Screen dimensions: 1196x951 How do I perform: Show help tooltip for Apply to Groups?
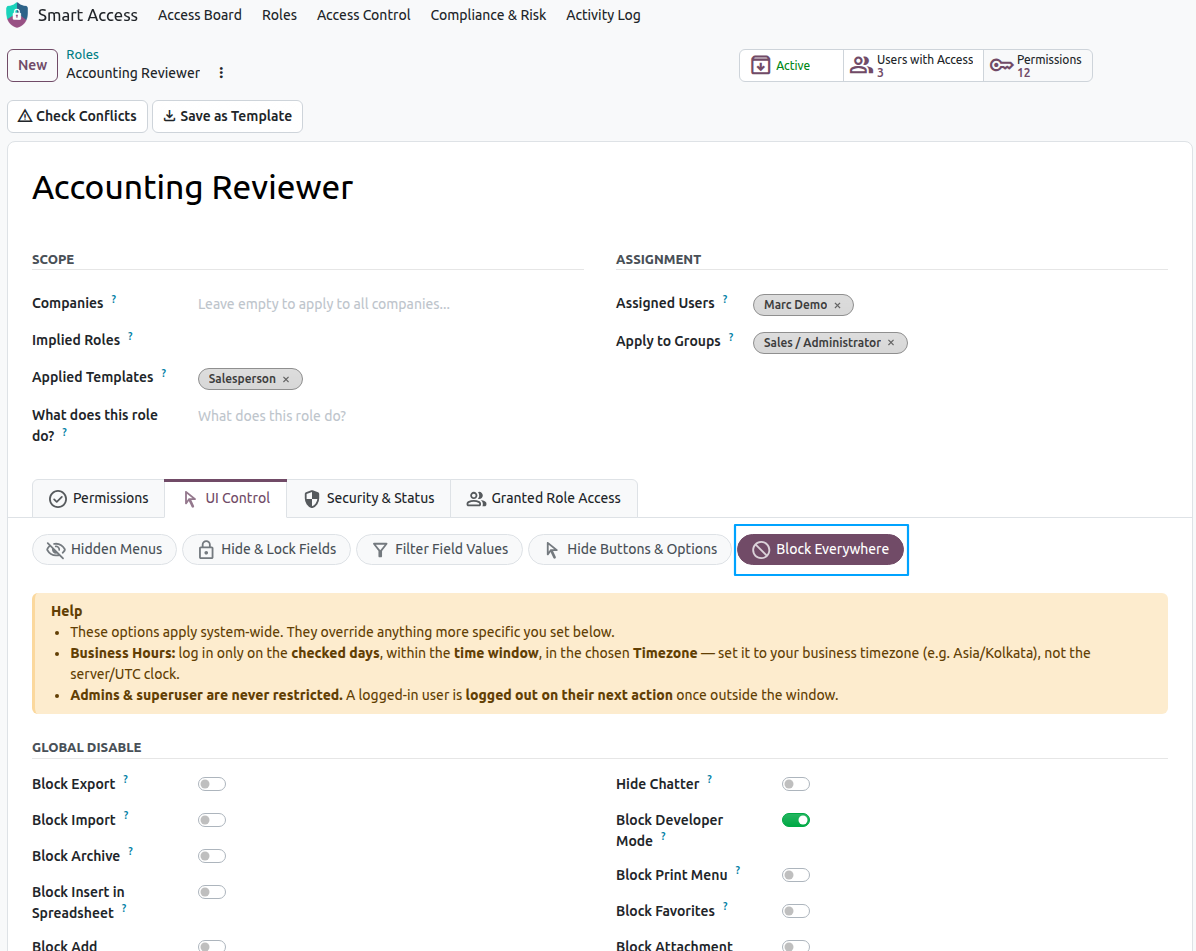[731, 337]
